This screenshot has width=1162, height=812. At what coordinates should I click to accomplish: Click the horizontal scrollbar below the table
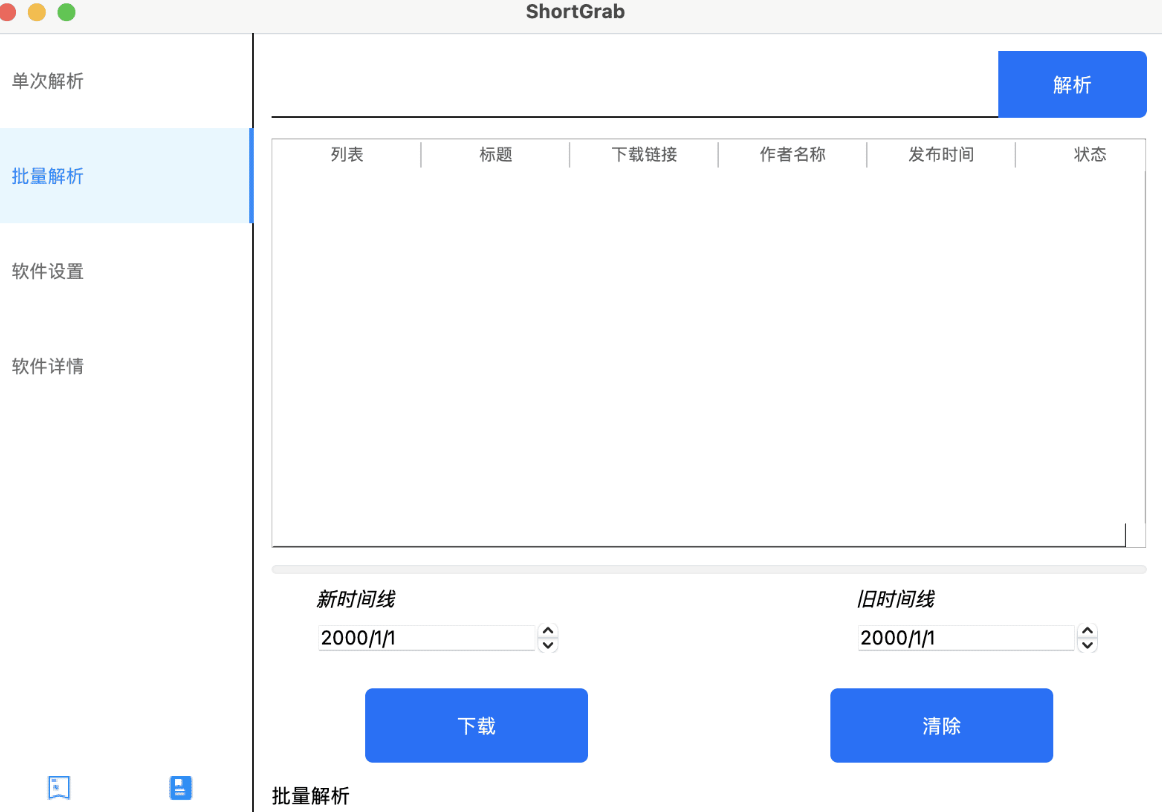[709, 568]
